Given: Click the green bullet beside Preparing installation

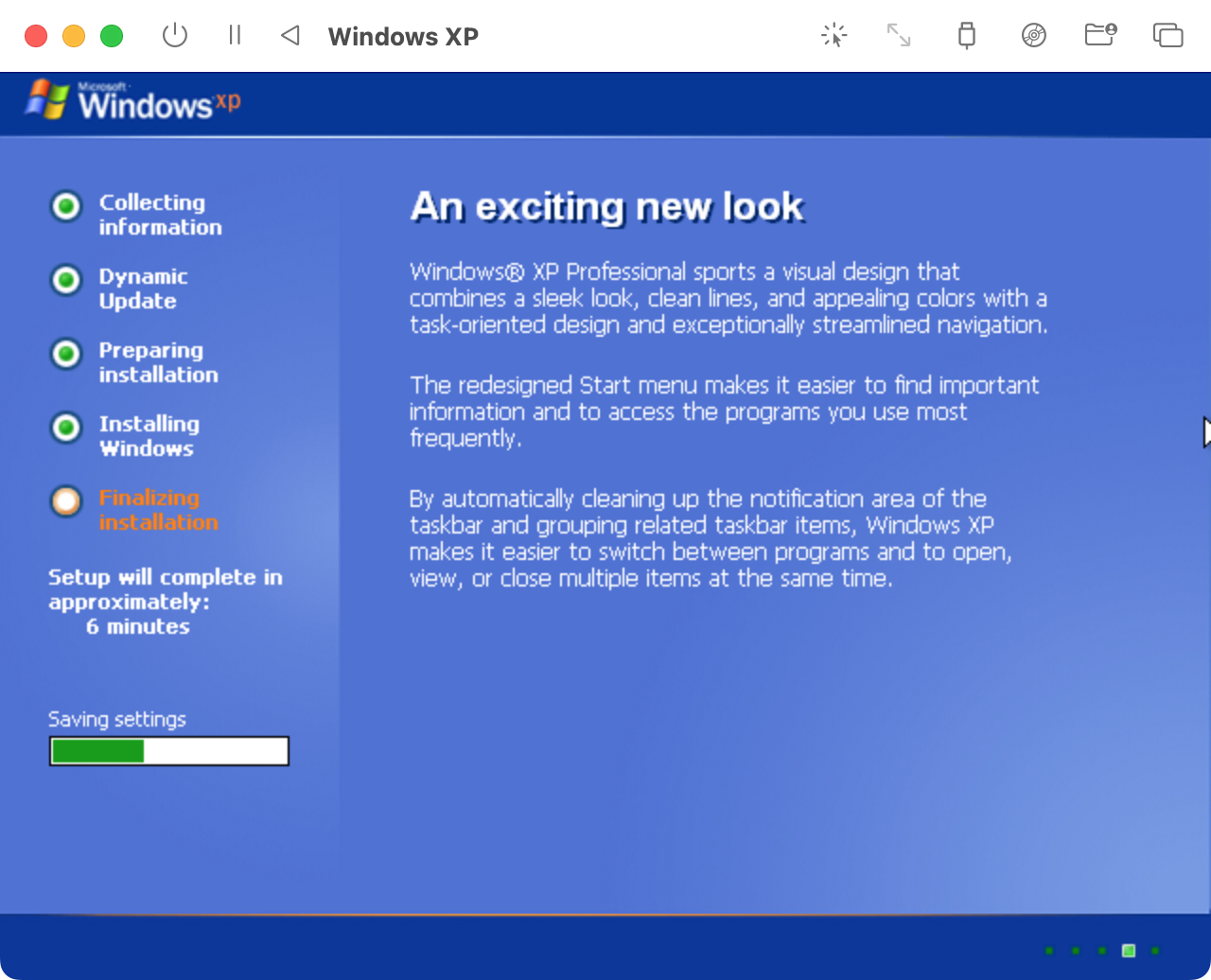Looking at the screenshot, I should tap(66, 354).
